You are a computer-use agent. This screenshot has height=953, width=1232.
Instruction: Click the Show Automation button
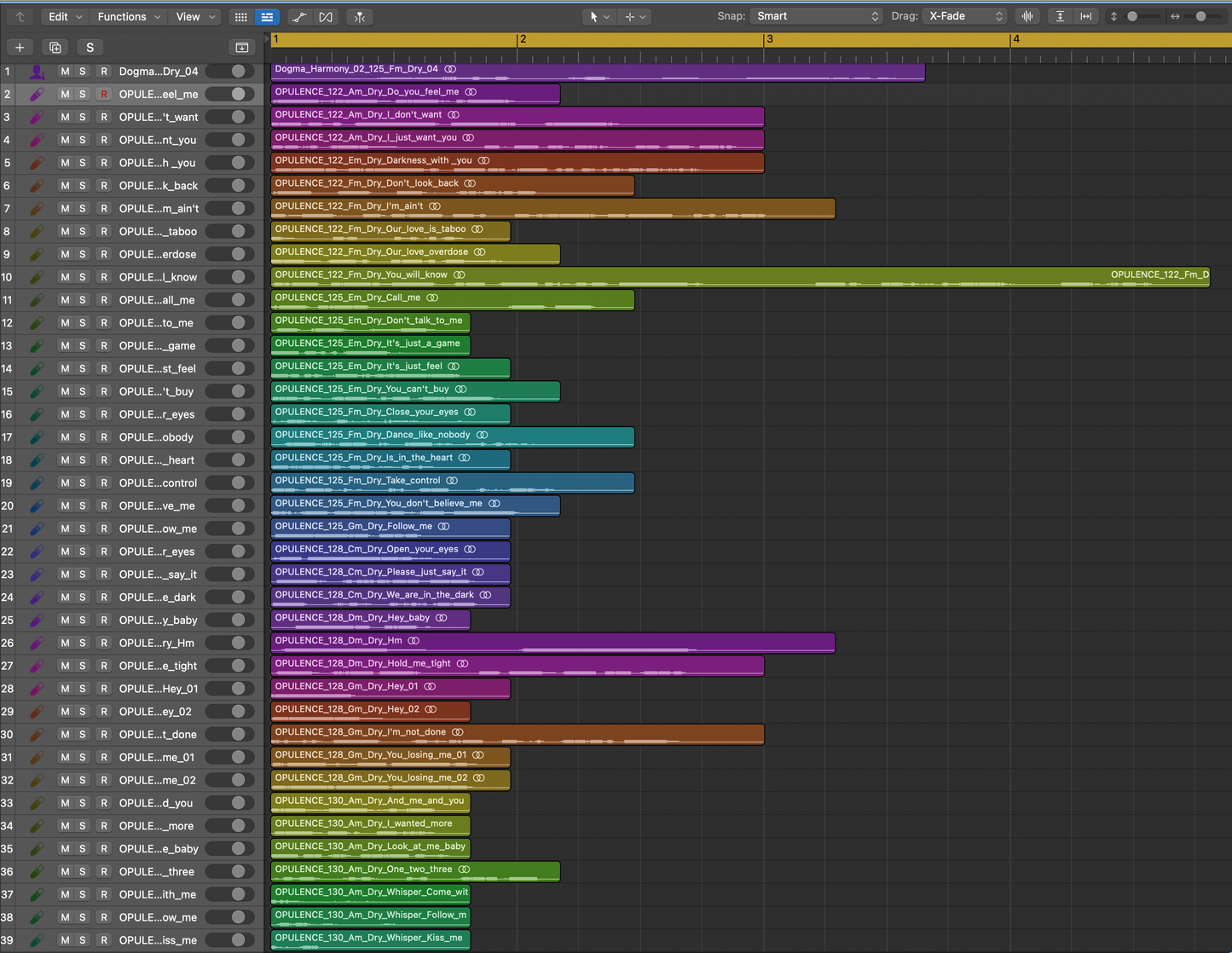point(299,17)
